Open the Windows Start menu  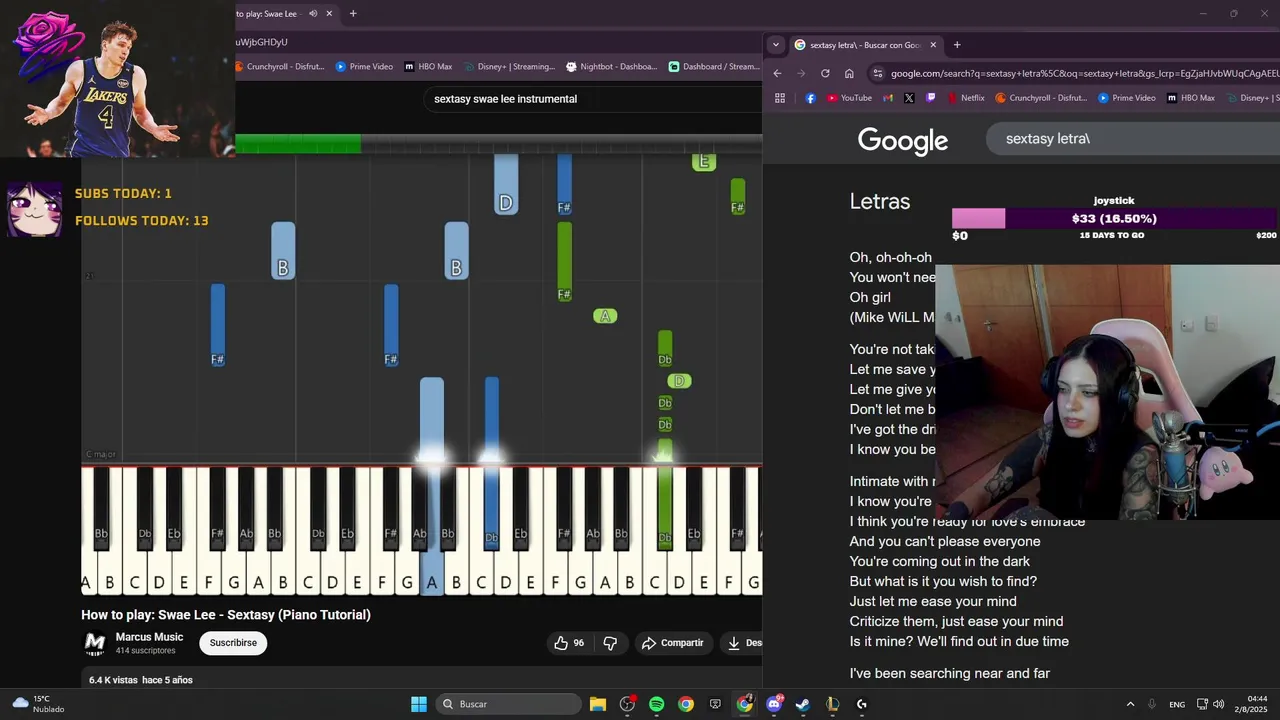click(x=419, y=704)
